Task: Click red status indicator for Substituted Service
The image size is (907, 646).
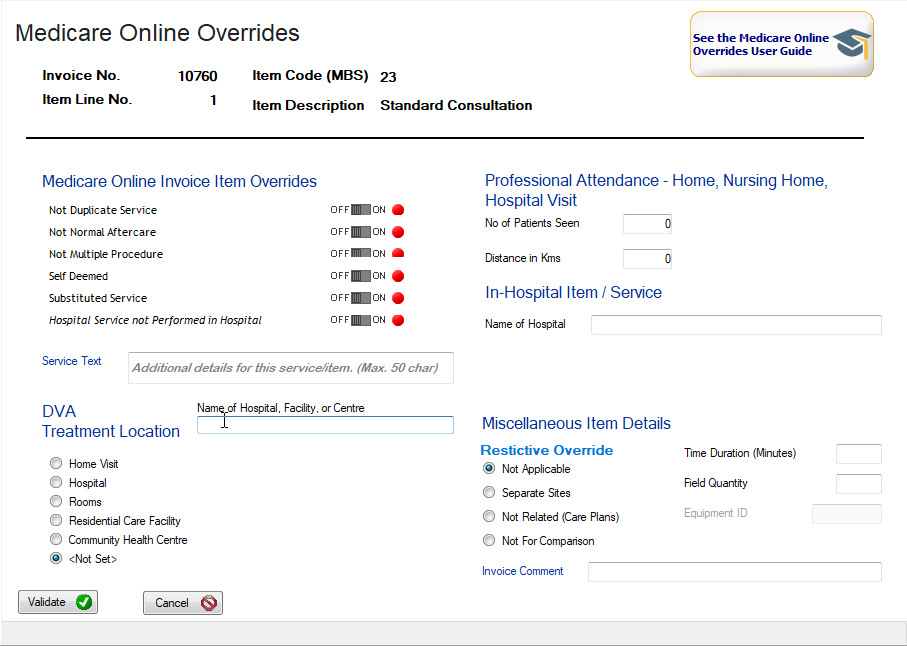Action: 398,298
